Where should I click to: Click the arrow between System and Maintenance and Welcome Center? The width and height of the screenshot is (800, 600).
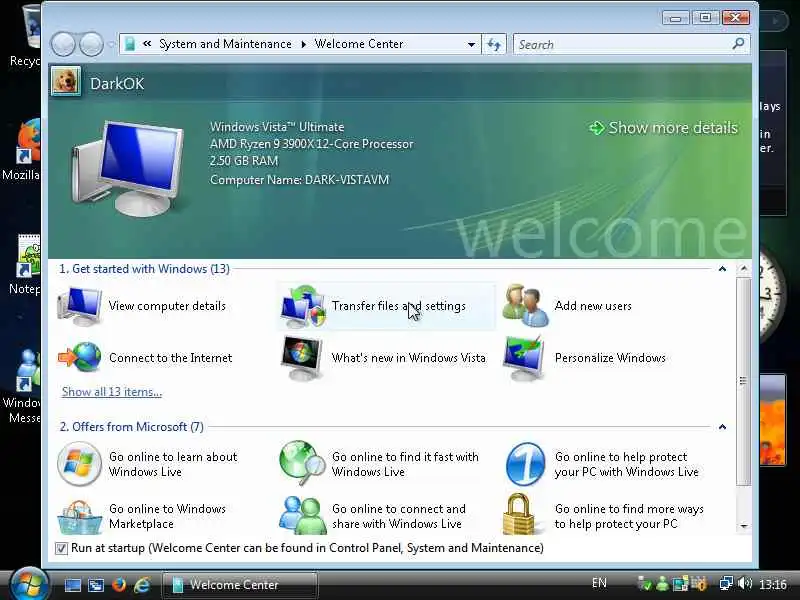click(x=304, y=44)
